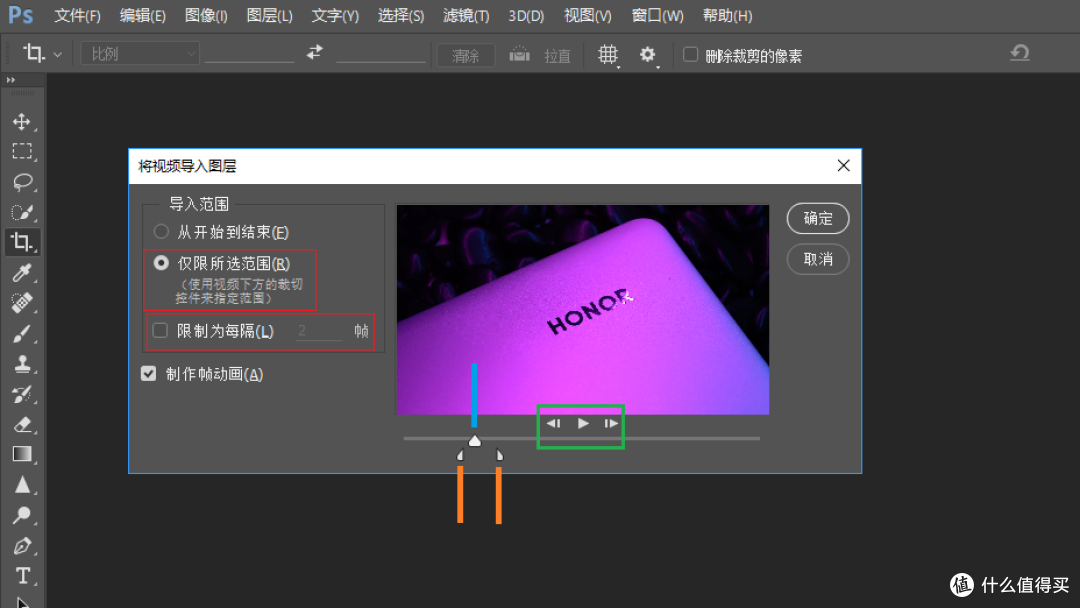Select the Quick Selection tool
Image resolution: width=1080 pixels, height=608 pixels.
[22, 212]
